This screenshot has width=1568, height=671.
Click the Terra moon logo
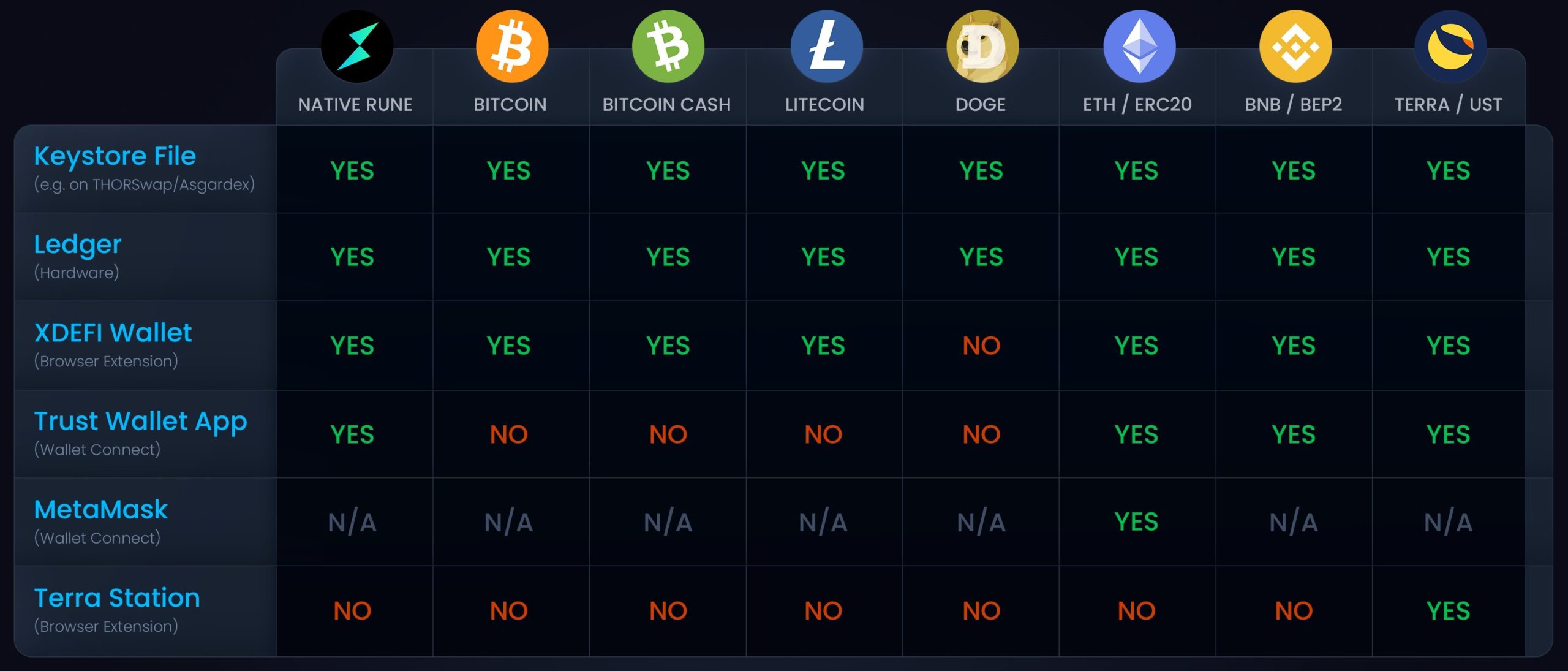pos(1450,47)
